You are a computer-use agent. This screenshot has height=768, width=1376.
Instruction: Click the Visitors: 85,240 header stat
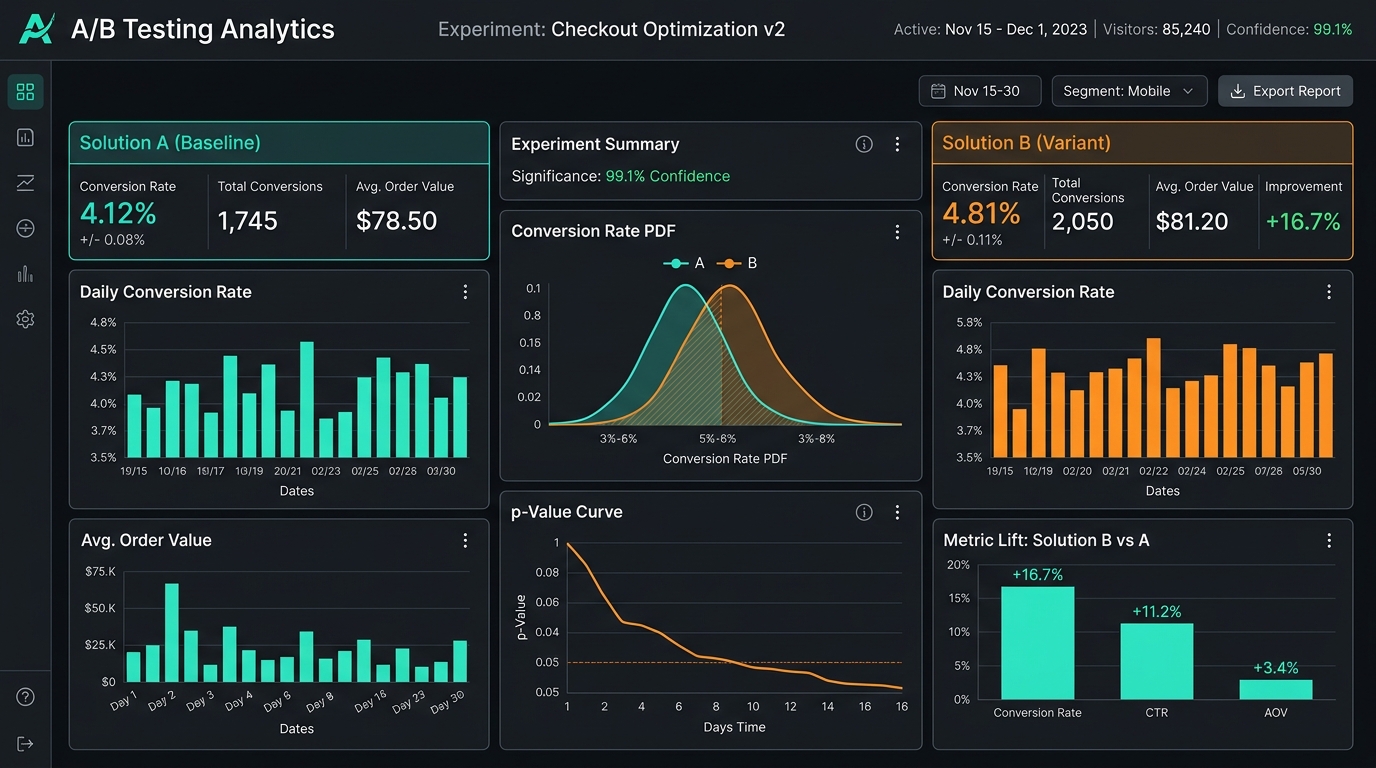pyautogui.click(x=1159, y=29)
